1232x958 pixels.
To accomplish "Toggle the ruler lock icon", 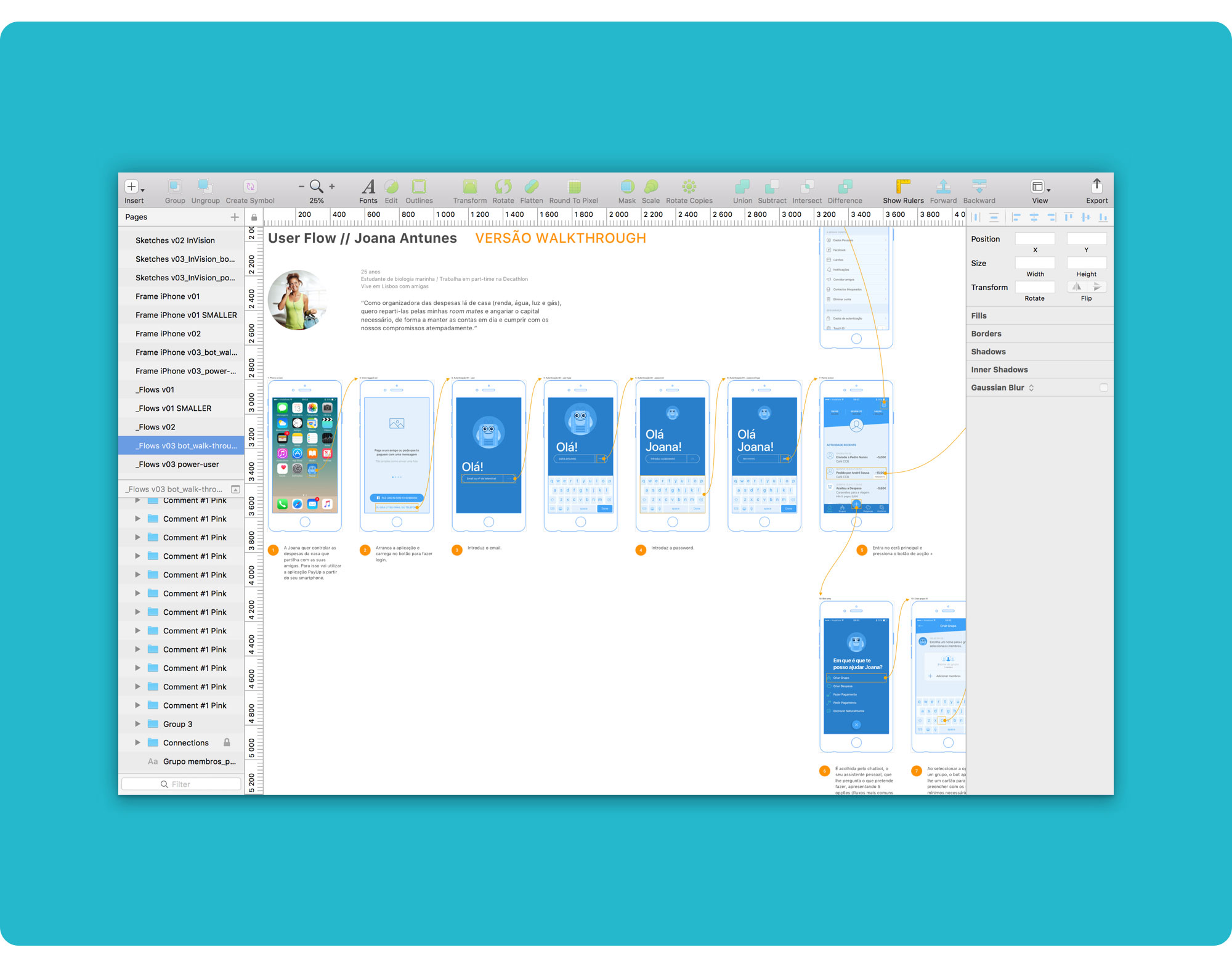I will click(x=254, y=217).
